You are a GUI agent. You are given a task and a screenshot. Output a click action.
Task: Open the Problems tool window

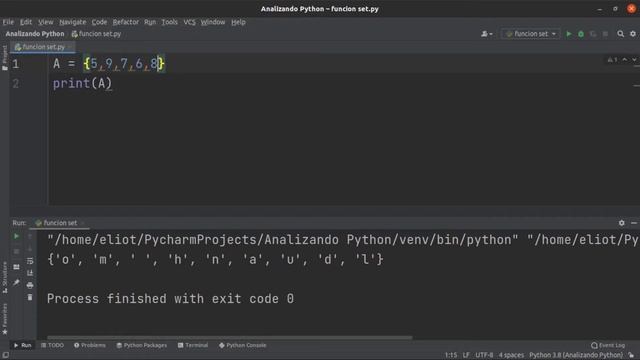coord(90,345)
